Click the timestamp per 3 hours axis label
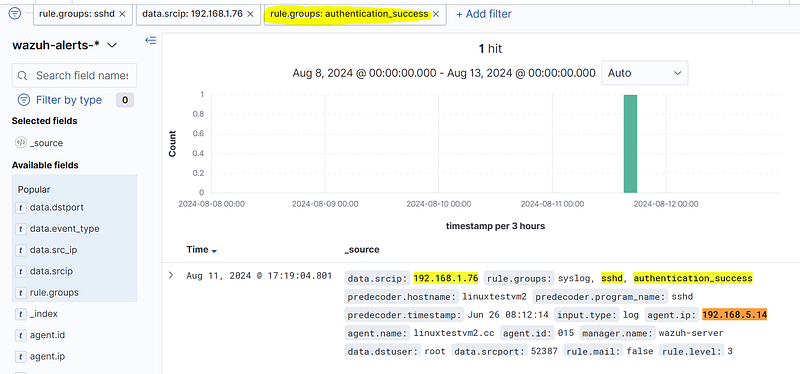The width and height of the screenshot is (800, 374). tap(495, 226)
